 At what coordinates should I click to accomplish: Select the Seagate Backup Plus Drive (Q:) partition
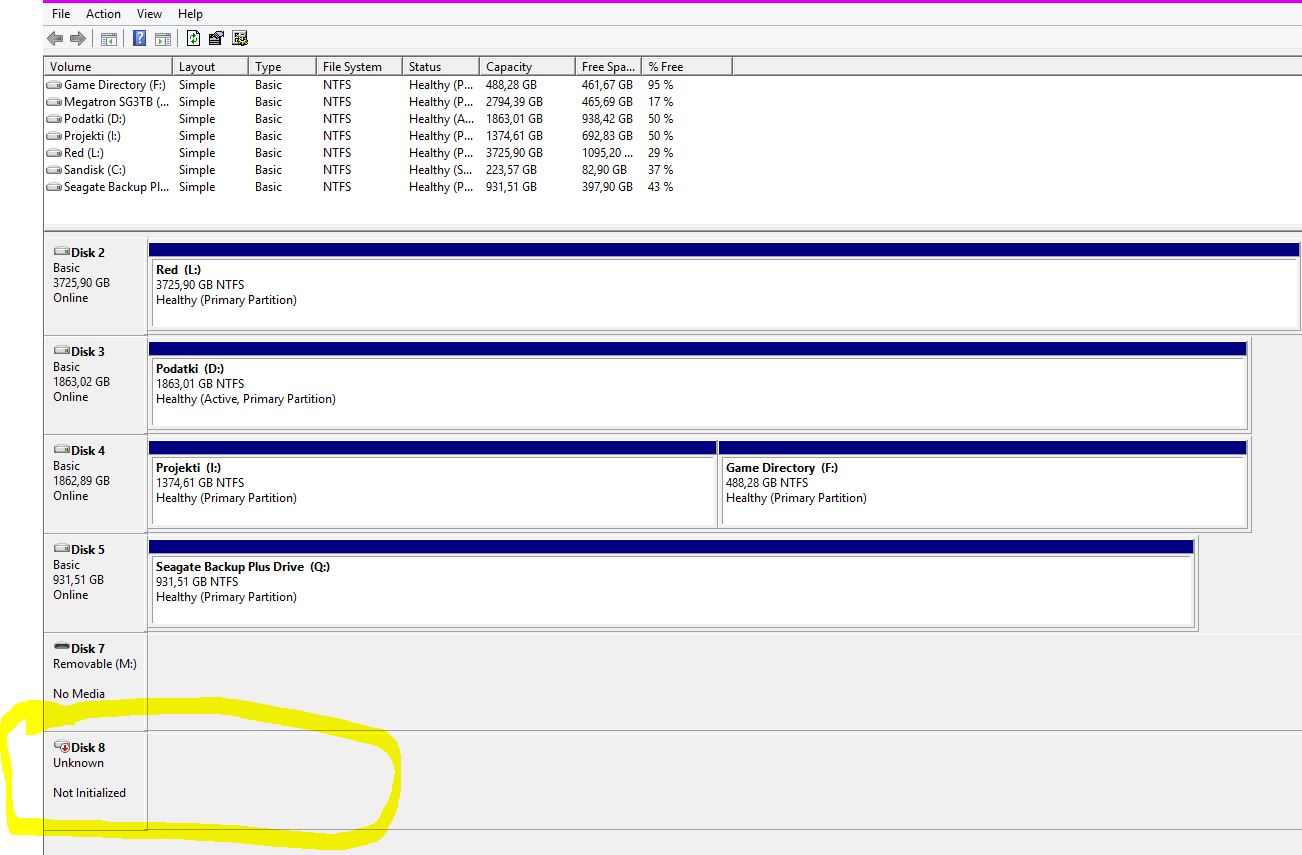(x=671, y=582)
